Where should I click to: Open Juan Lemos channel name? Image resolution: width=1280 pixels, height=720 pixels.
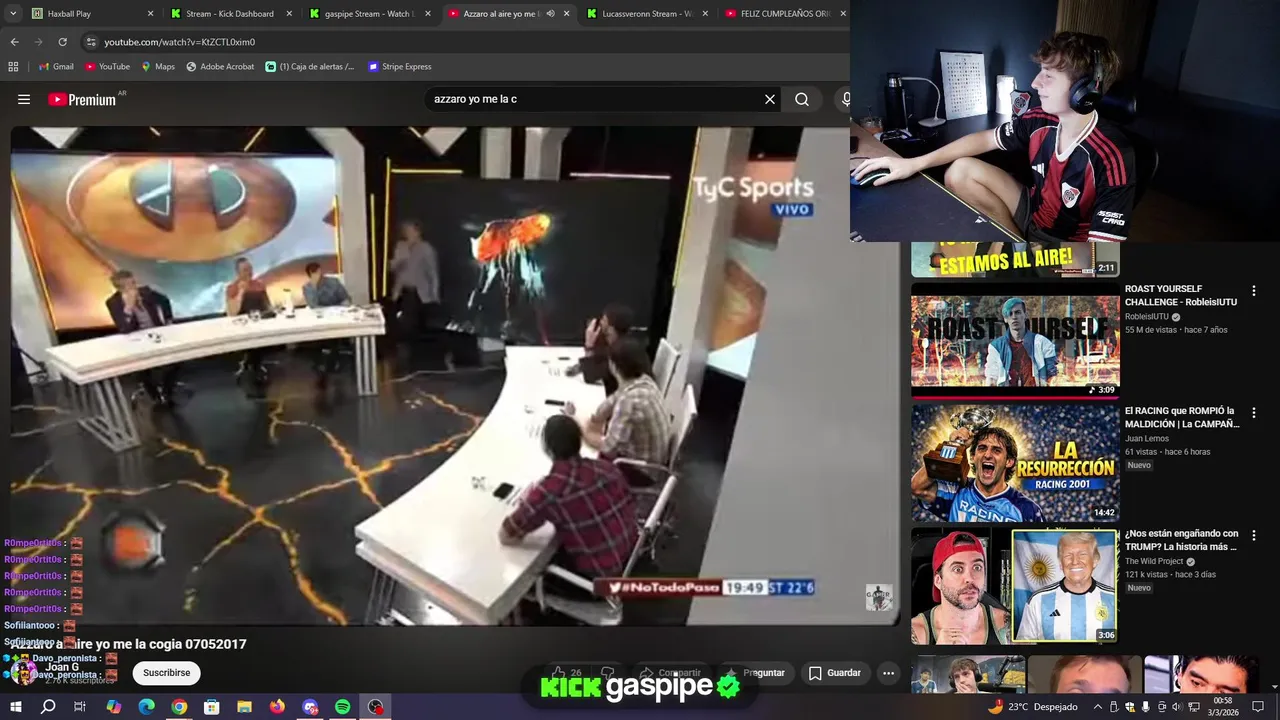(1146, 438)
